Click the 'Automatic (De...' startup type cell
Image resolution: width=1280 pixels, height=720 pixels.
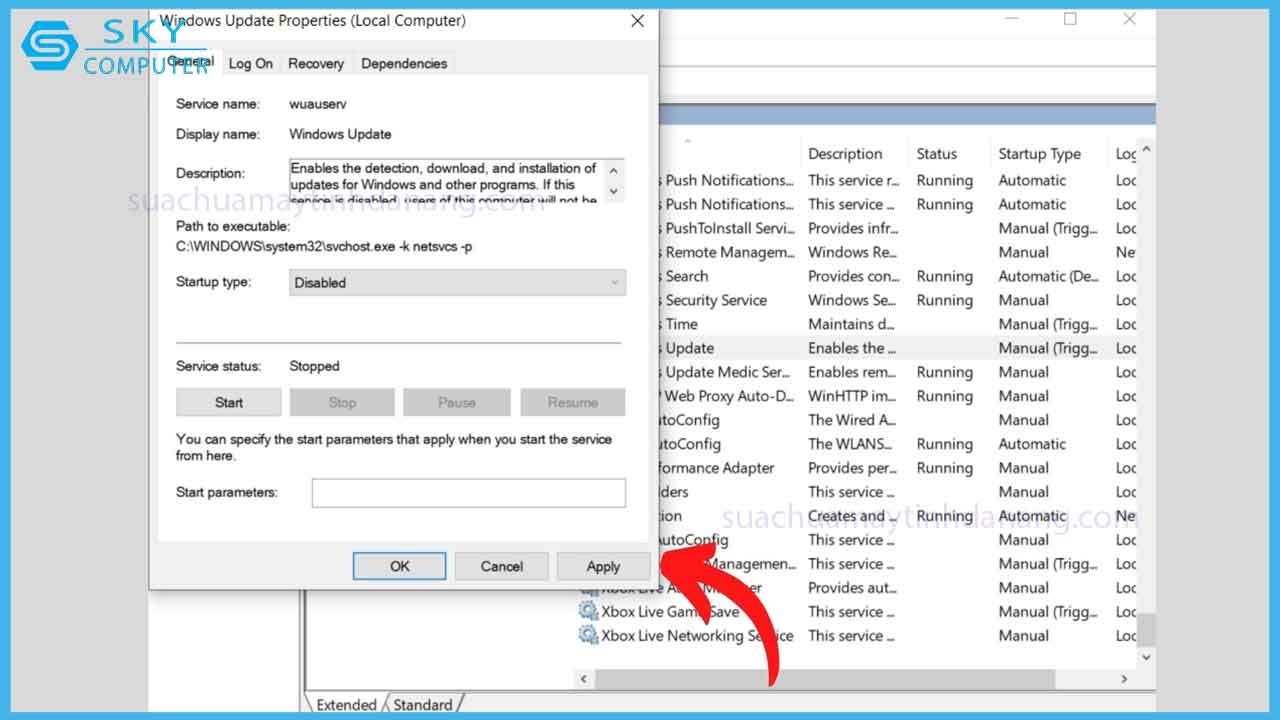pos(1048,276)
